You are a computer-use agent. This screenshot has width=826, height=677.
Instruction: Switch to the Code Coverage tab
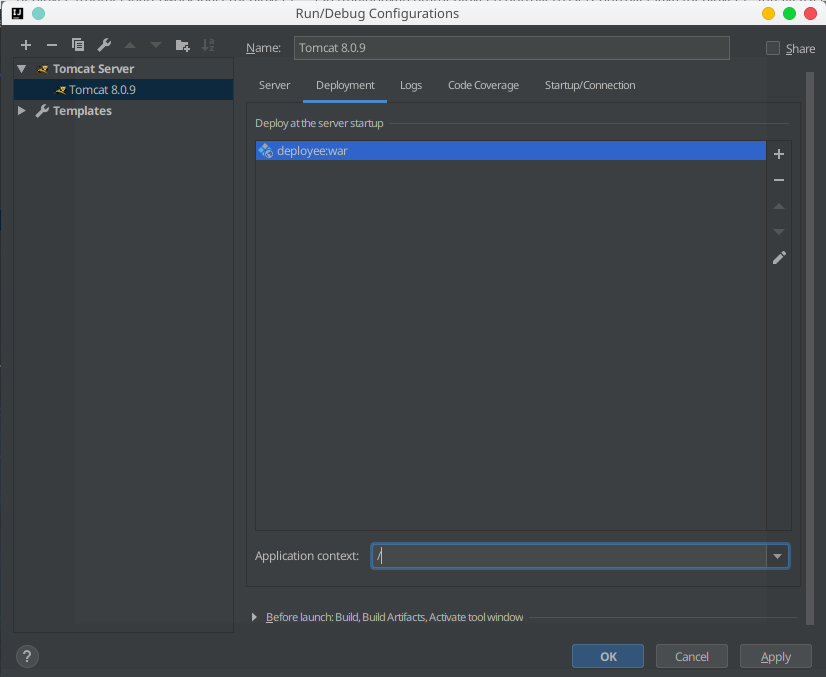(x=483, y=86)
